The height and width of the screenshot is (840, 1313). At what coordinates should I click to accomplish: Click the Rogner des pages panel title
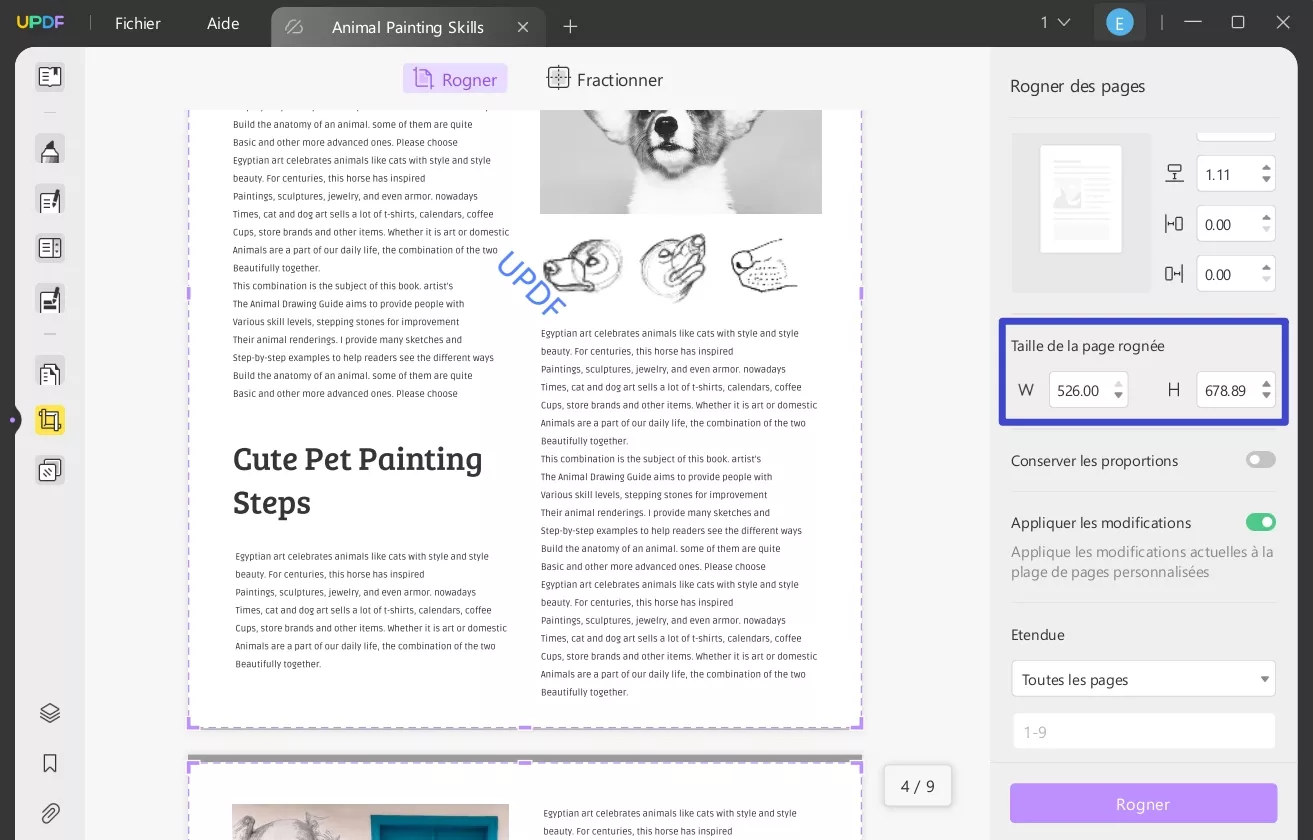tap(1077, 86)
